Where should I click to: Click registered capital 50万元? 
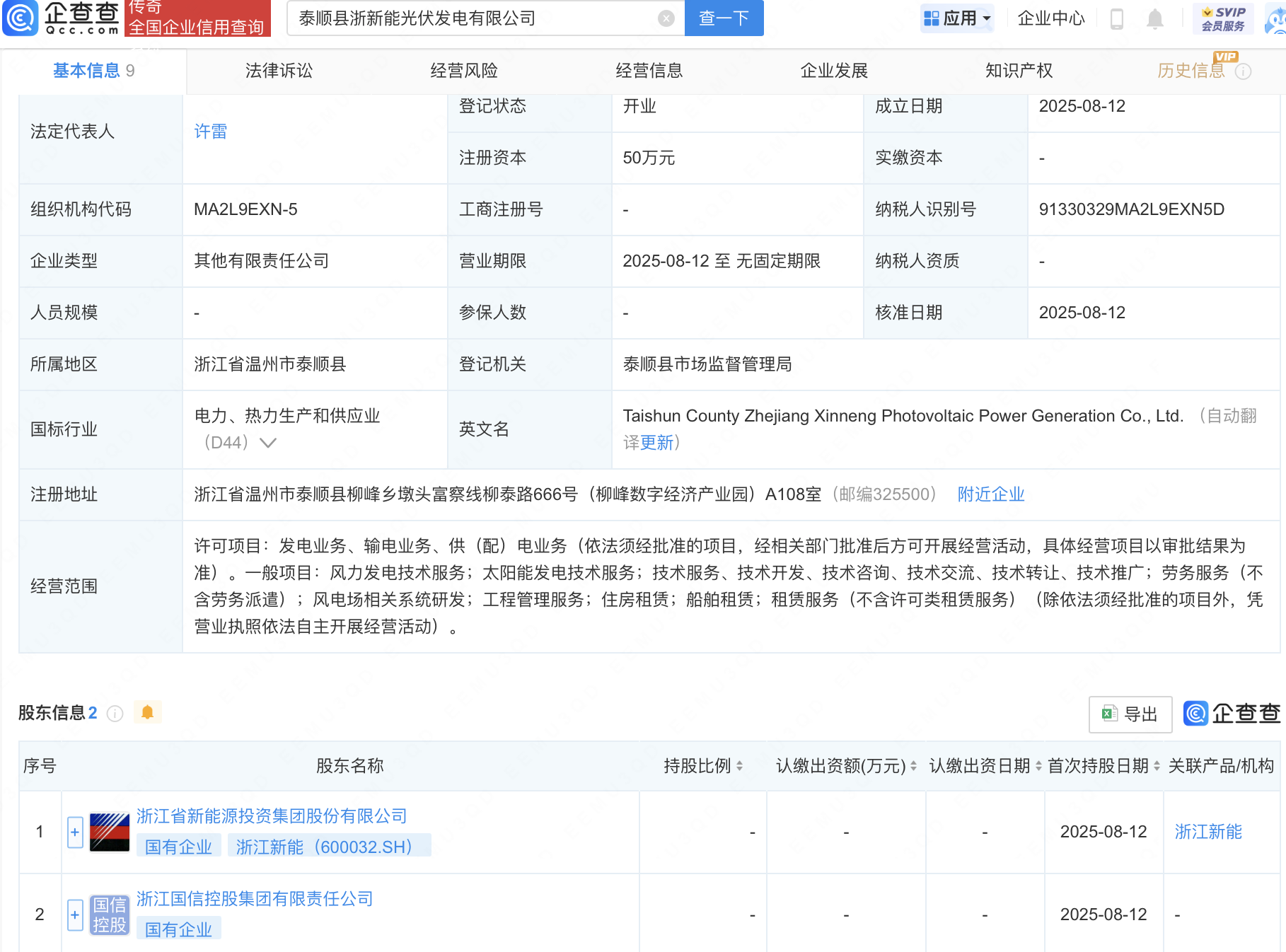[649, 158]
